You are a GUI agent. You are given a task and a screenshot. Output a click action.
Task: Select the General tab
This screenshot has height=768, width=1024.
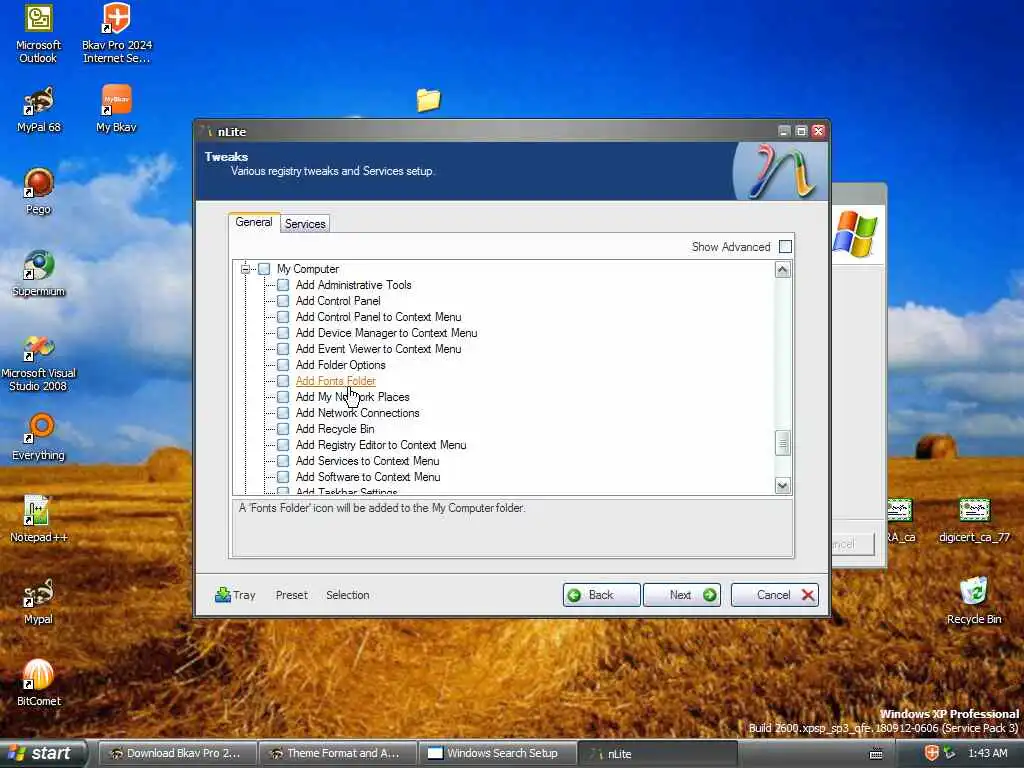point(254,222)
